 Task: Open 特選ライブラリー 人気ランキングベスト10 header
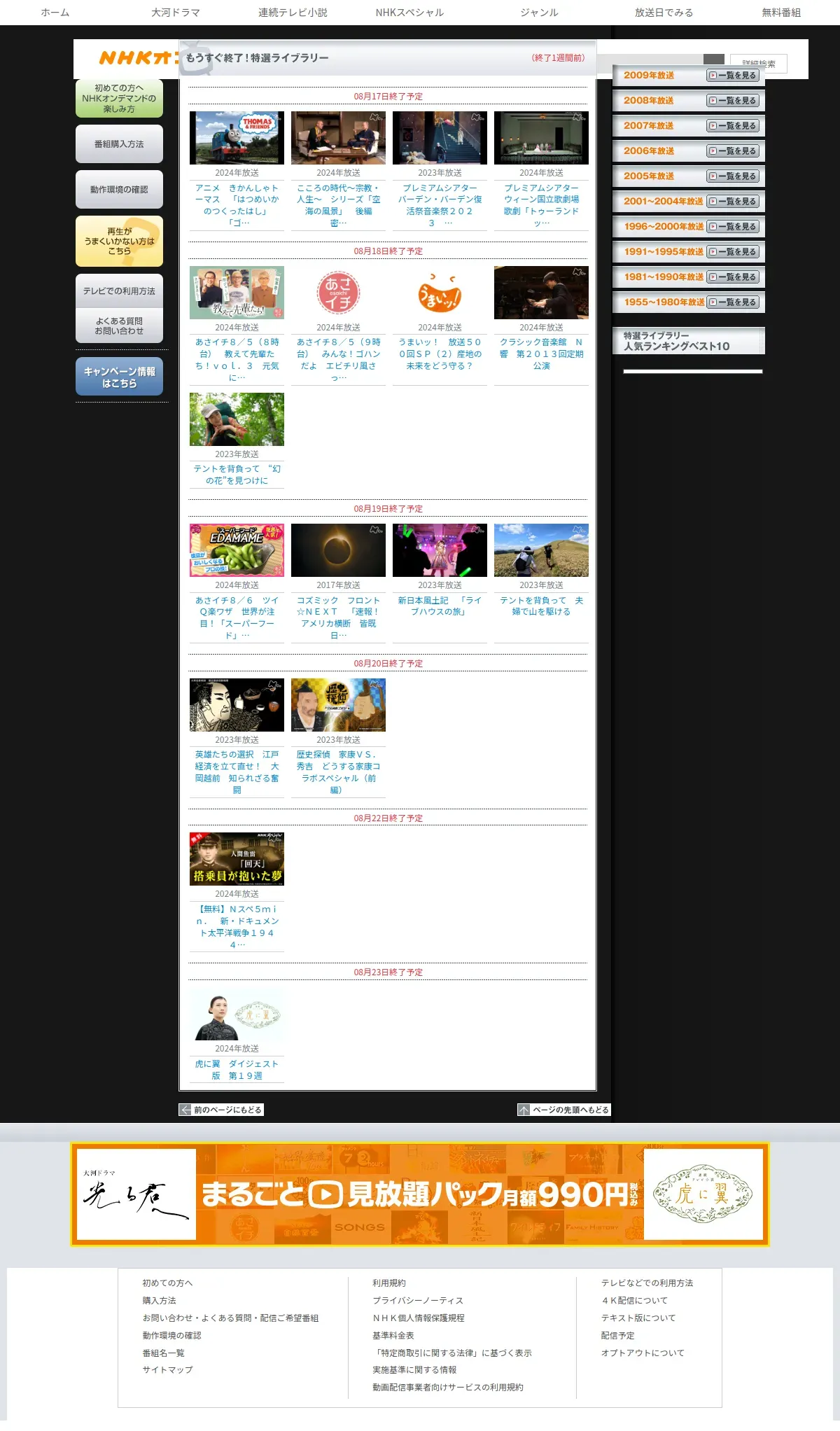pyautogui.click(x=689, y=341)
